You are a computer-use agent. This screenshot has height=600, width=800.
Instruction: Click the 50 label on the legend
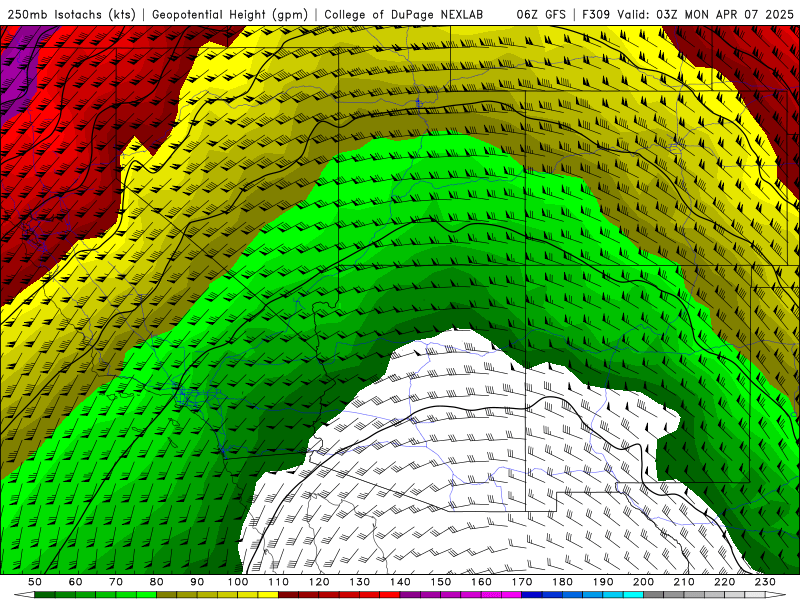pyautogui.click(x=35, y=582)
